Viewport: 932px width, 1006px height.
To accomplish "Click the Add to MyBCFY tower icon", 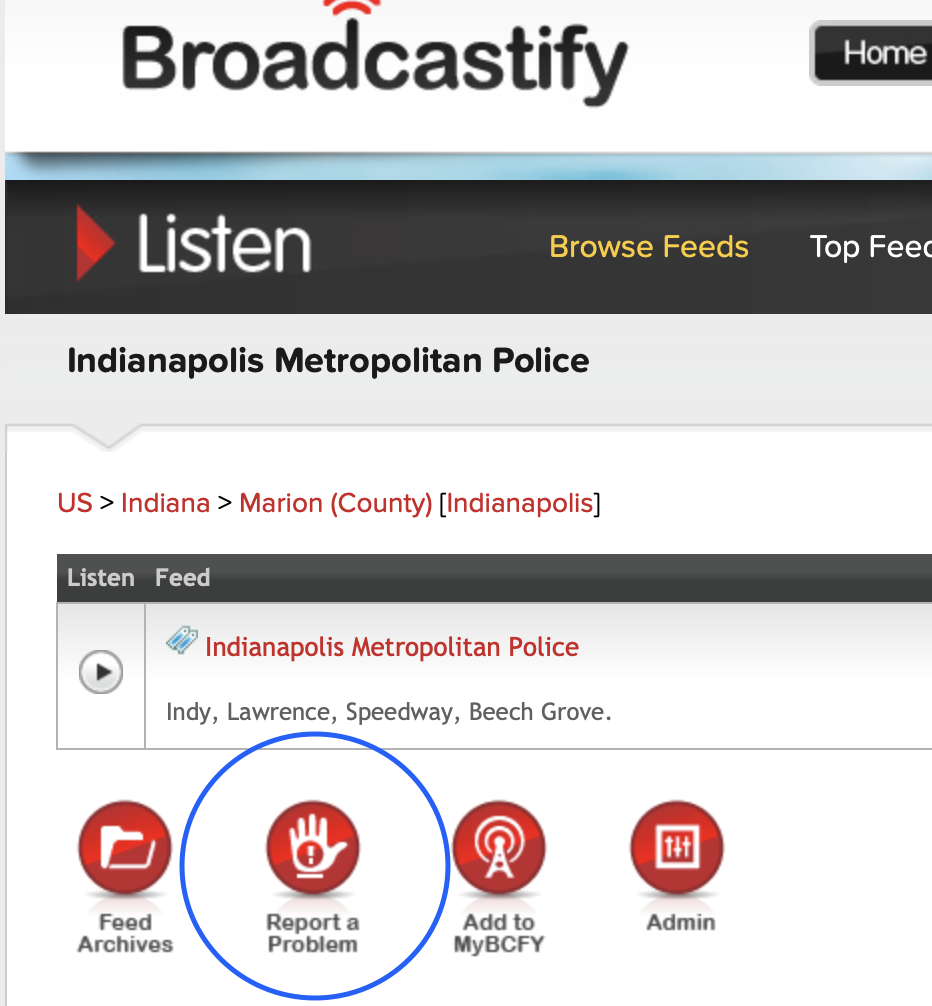I will coord(499,850).
